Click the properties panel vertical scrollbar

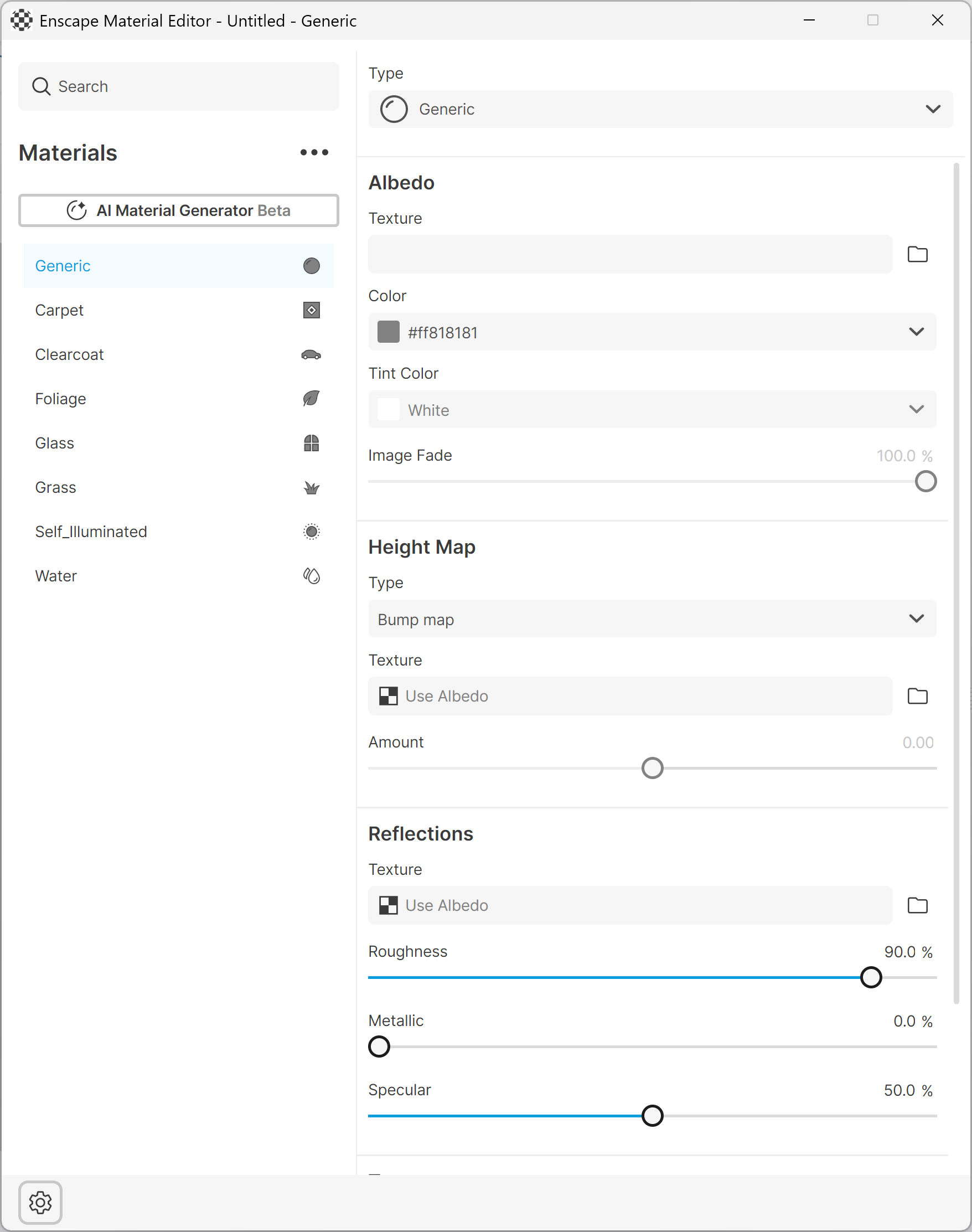pos(956,584)
